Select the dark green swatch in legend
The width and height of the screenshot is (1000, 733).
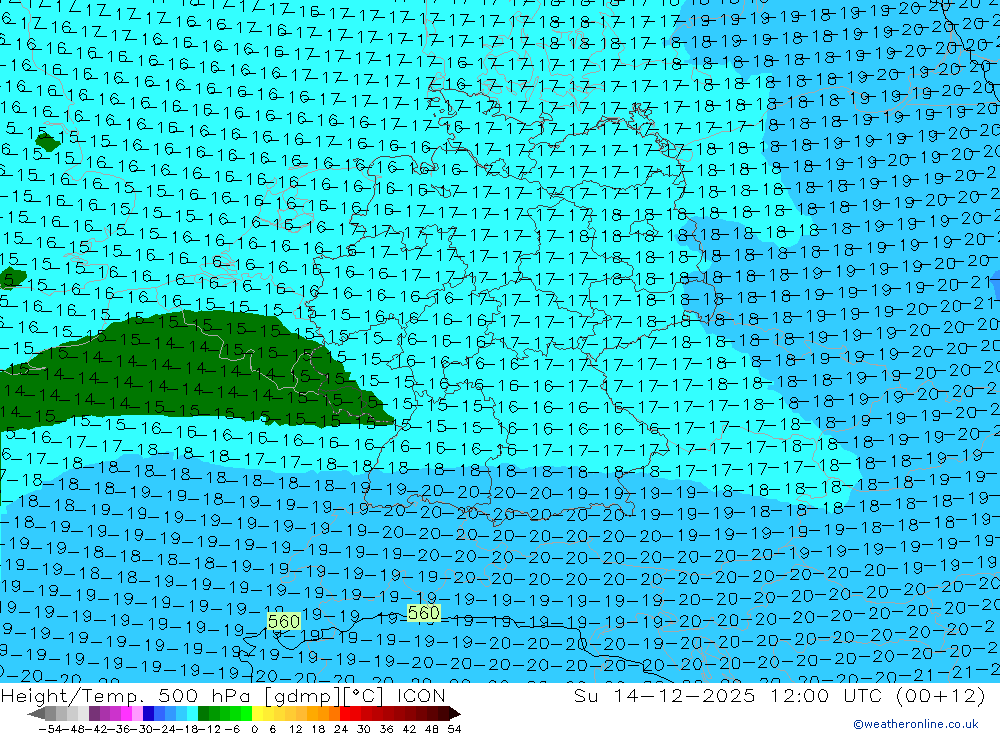point(204,714)
